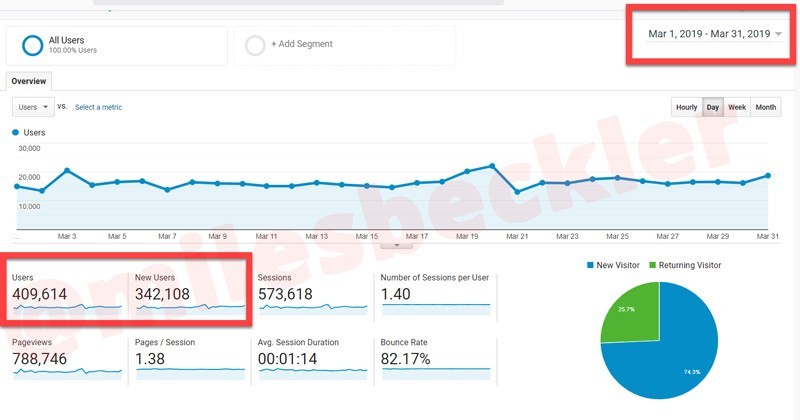800x420 pixels.
Task: Switch chart granularity to Day
Action: 713,107
